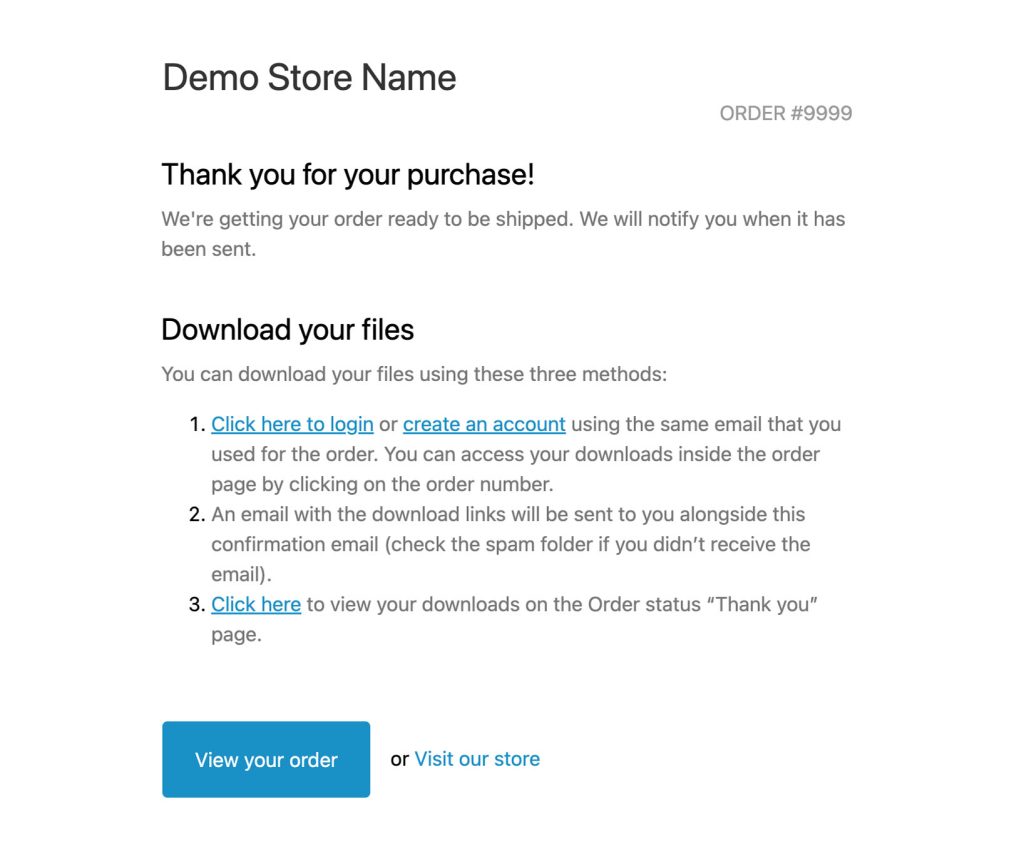Click the "Download your files" heading
This screenshot has width=1024, height=864.
[287, 330]
